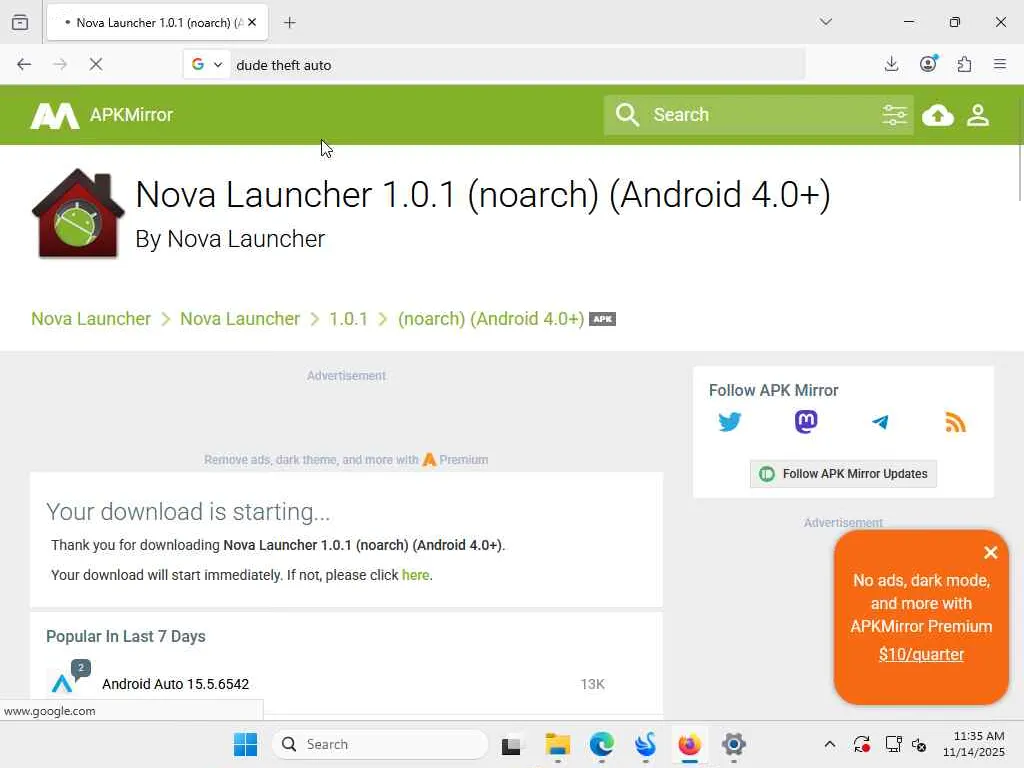Close the orange Premium popup
The height and width of the screenshot is (768, 1024).
click(x=990, y=553)
